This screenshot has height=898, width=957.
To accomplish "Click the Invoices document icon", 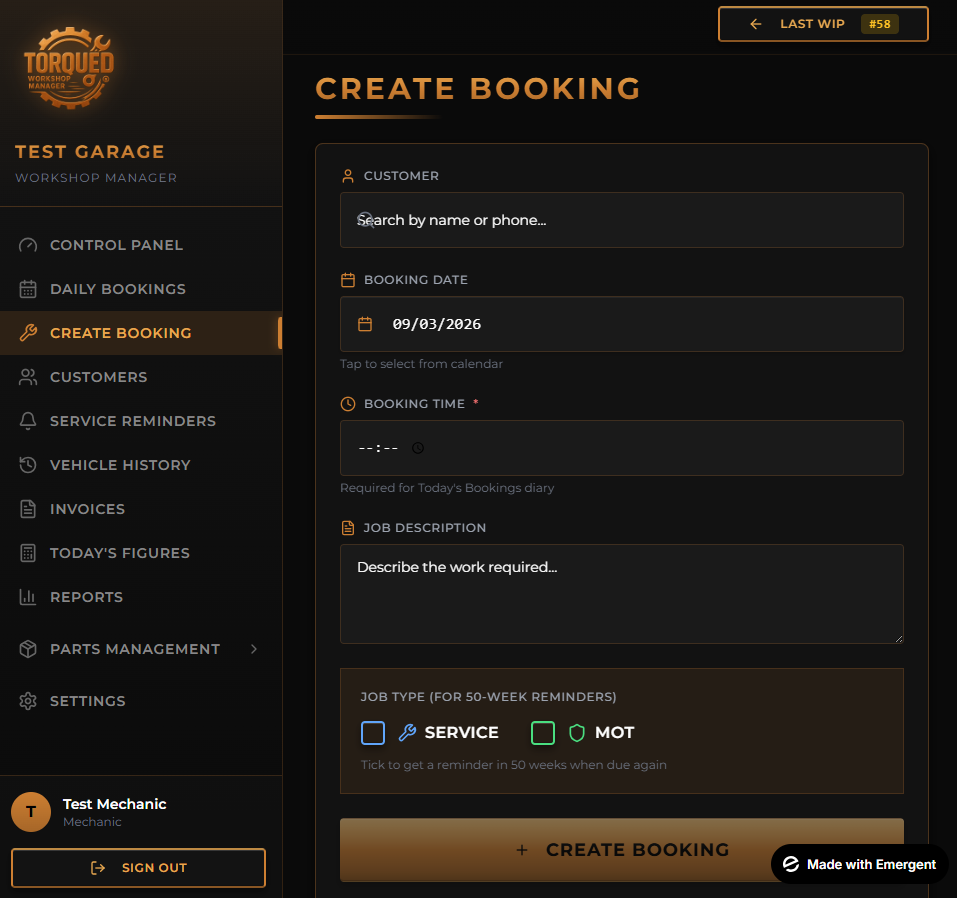I will click(28, 509).
